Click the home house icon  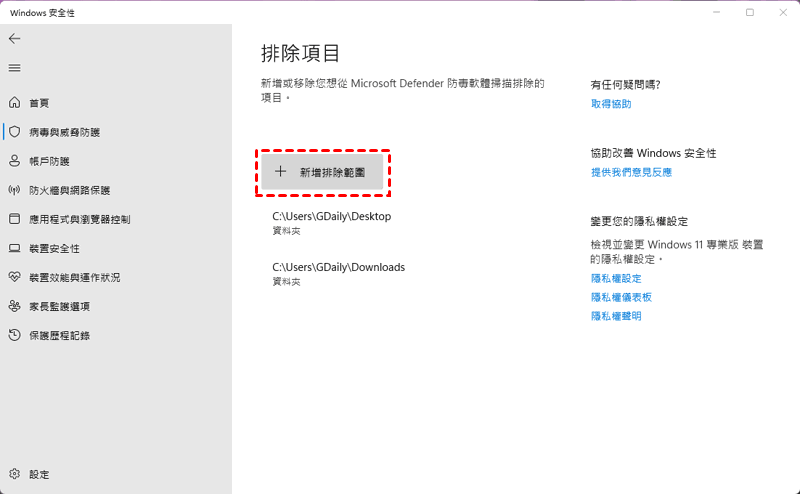[x=14, y=103]
